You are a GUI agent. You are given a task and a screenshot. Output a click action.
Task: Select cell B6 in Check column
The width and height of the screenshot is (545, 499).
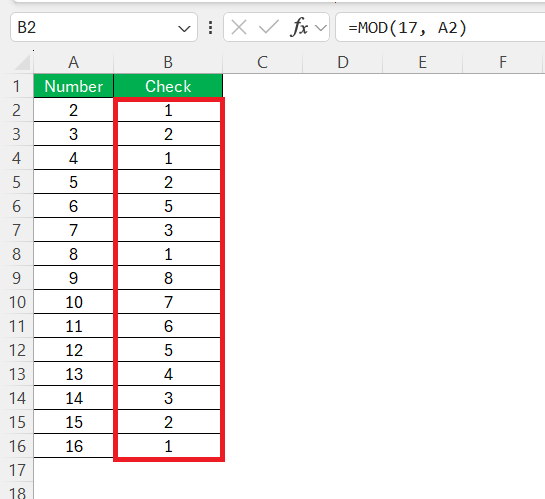pyautogui.click(x=168, y=206)
